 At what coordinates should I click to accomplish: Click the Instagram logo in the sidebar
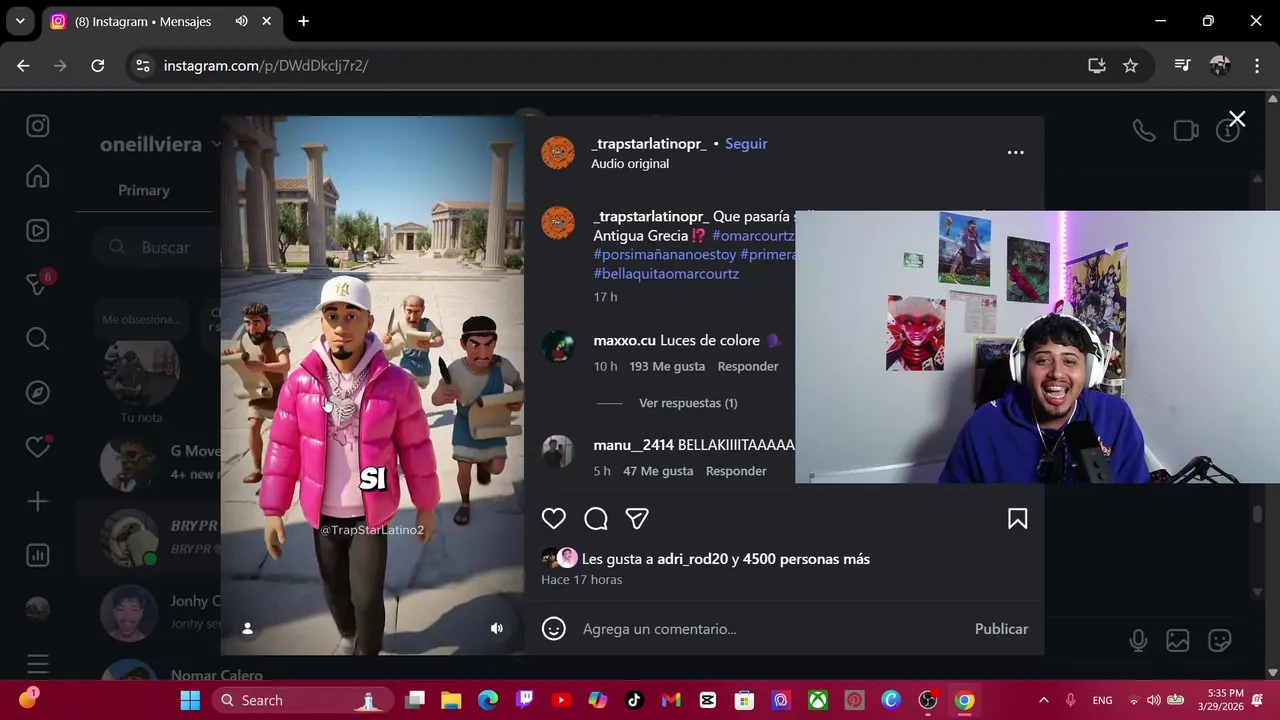click(x=38, y=126)
